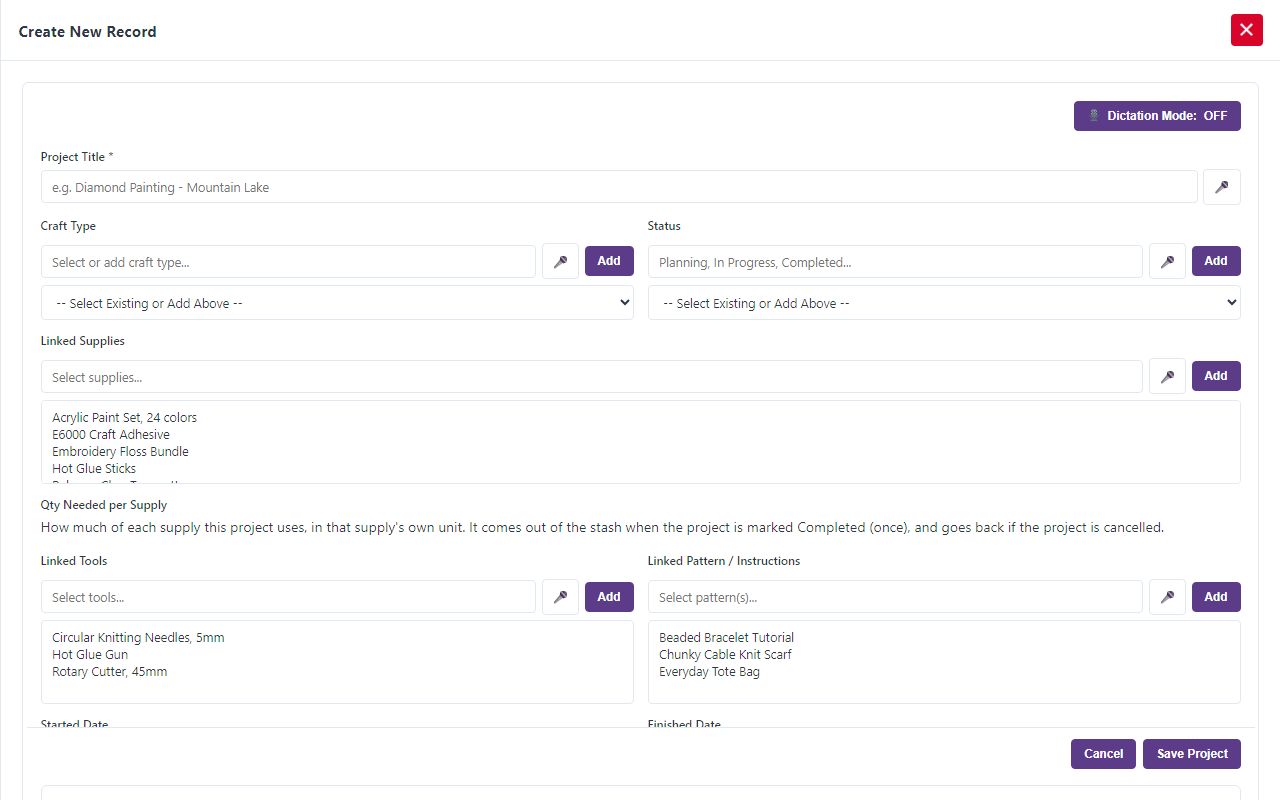
Task: Click the microphone icon for Linked Pattern
Action: tap(1167, 597)
